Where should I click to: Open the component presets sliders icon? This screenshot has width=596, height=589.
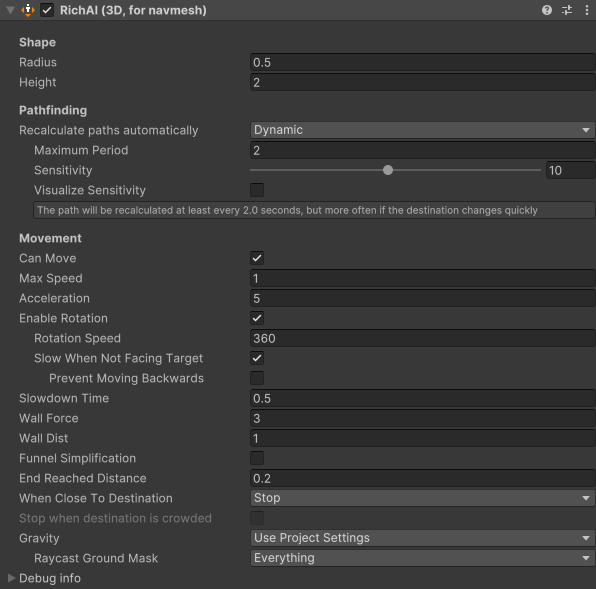click(x=567, y=10)
